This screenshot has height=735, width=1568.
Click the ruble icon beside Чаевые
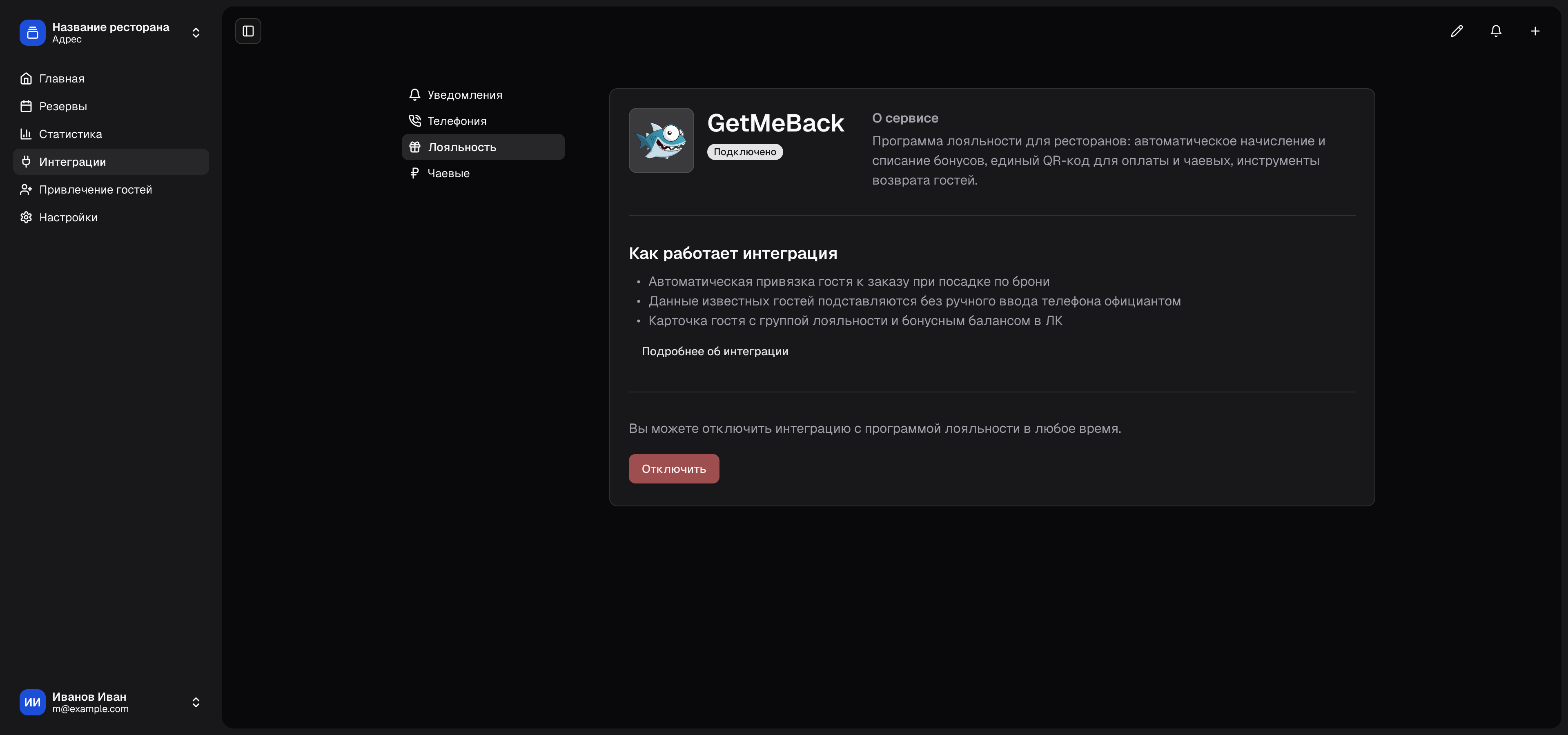point(414,174)
